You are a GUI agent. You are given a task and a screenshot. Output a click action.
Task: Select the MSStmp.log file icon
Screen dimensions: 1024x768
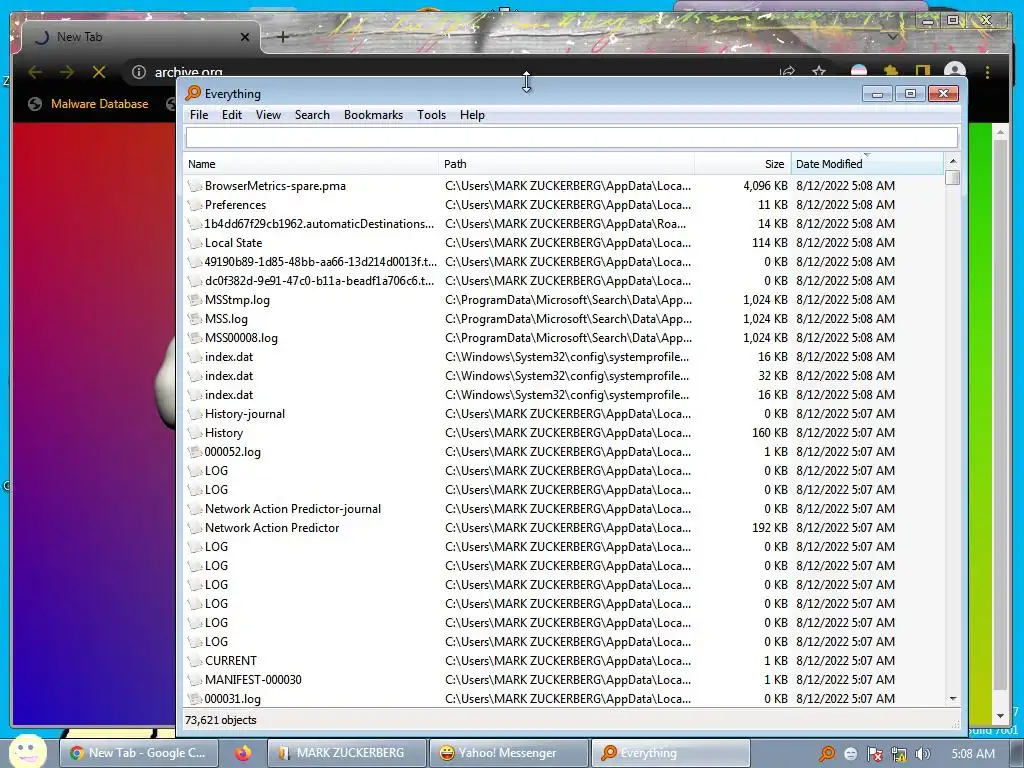pos(195,300)
